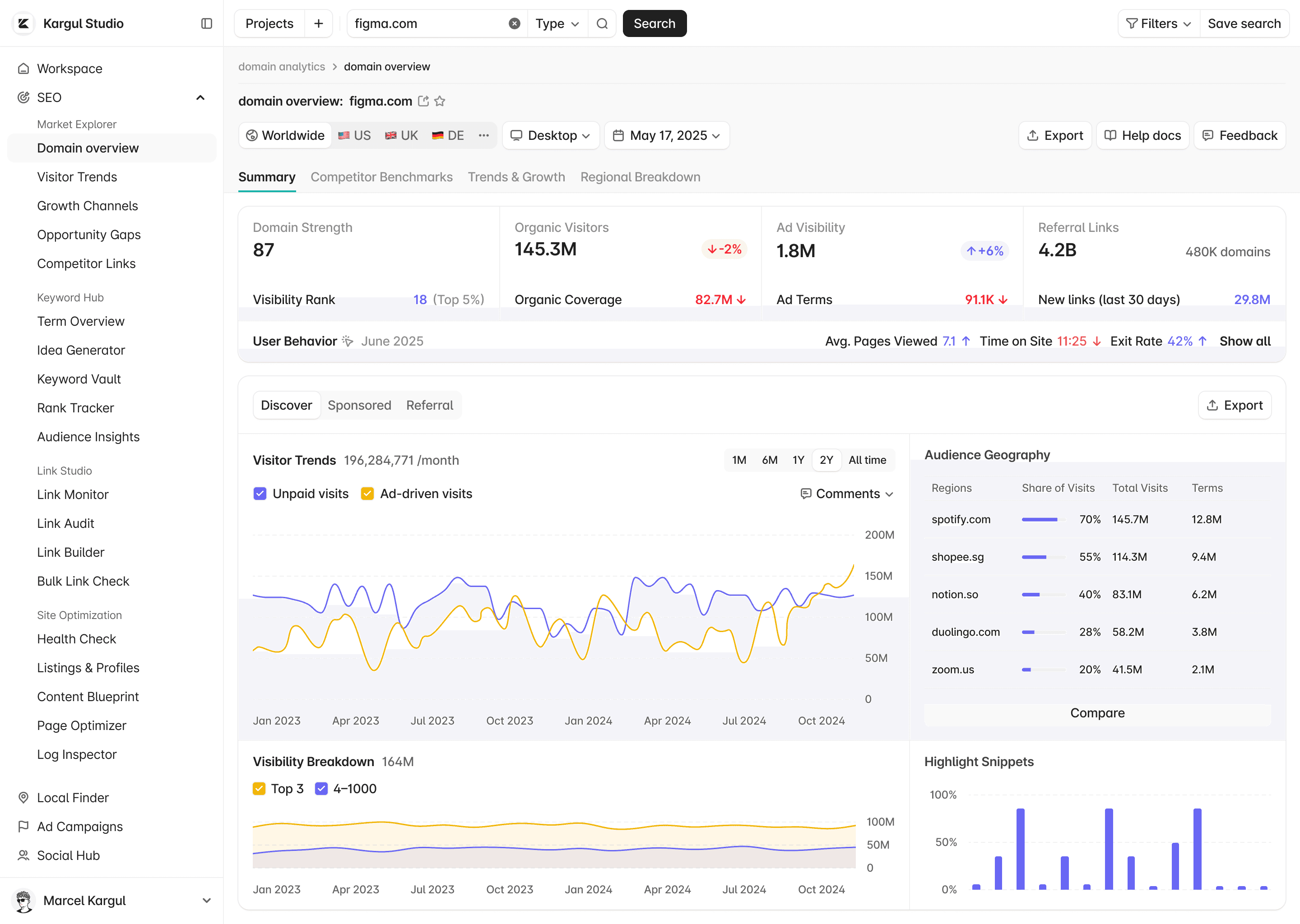This screenshot has width=1300, height=924.
Task: Click the Compare button
Action: 1097,713
